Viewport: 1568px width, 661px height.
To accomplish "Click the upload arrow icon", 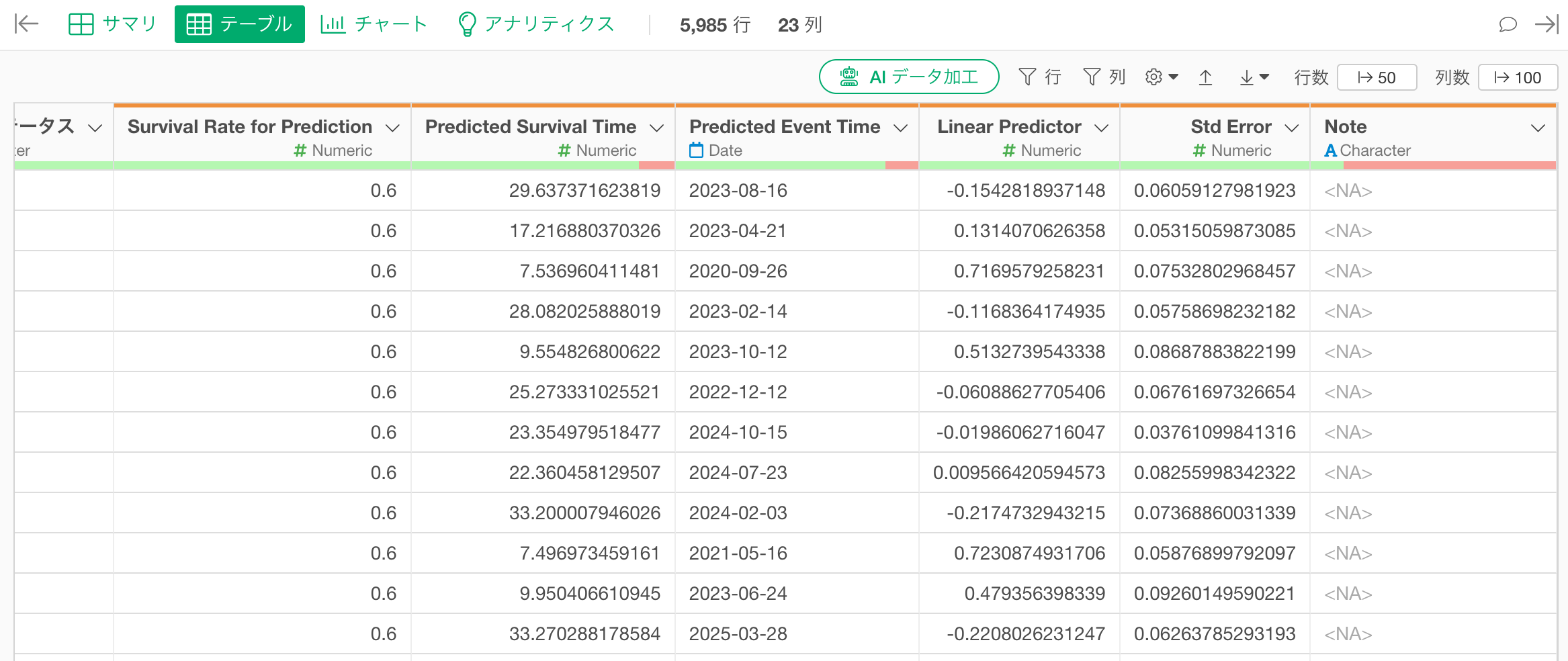I will point(1205,77).
